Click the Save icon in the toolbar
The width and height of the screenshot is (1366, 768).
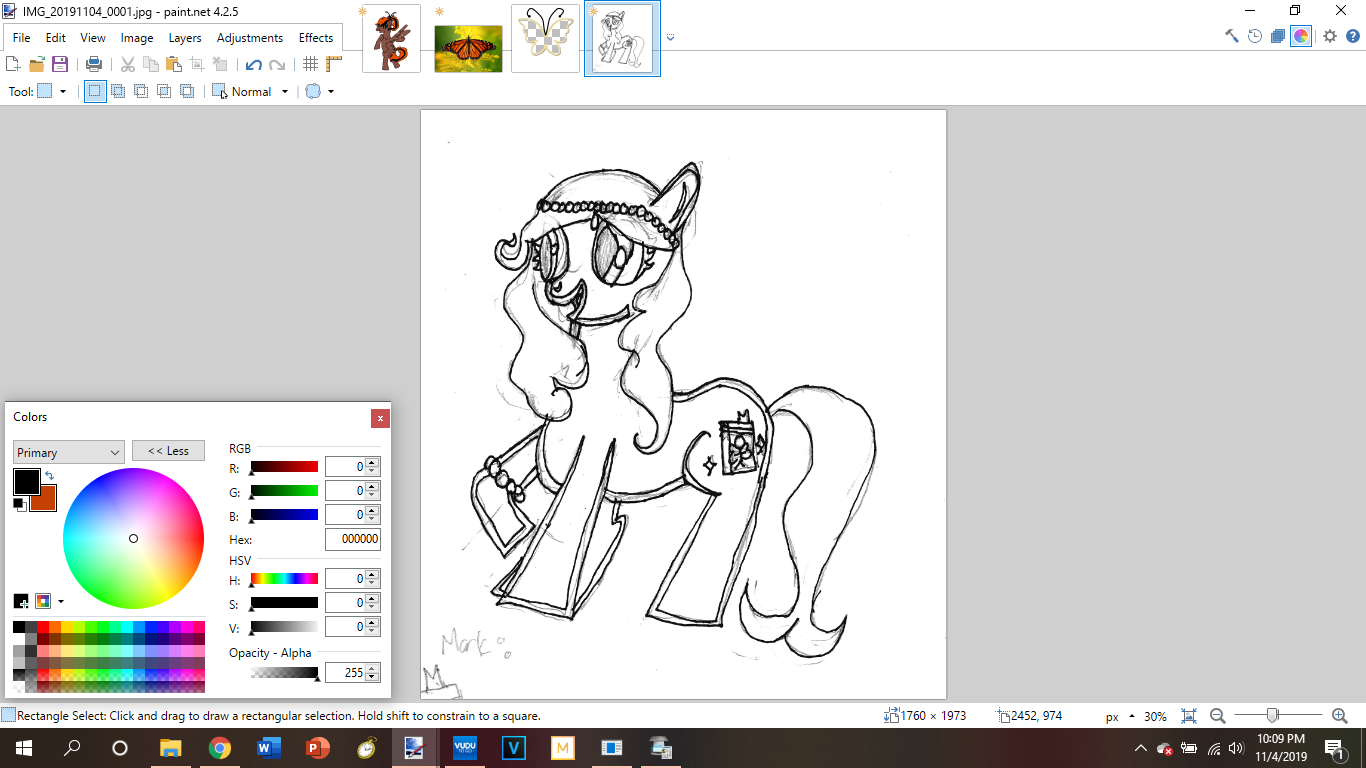pos(60,64)
